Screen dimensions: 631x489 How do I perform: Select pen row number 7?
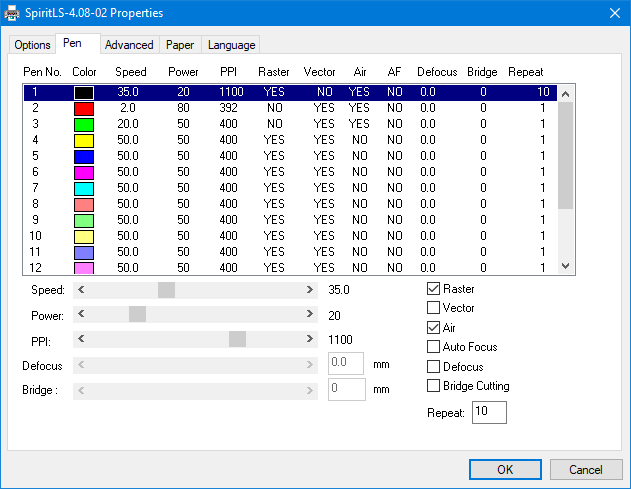290,188
